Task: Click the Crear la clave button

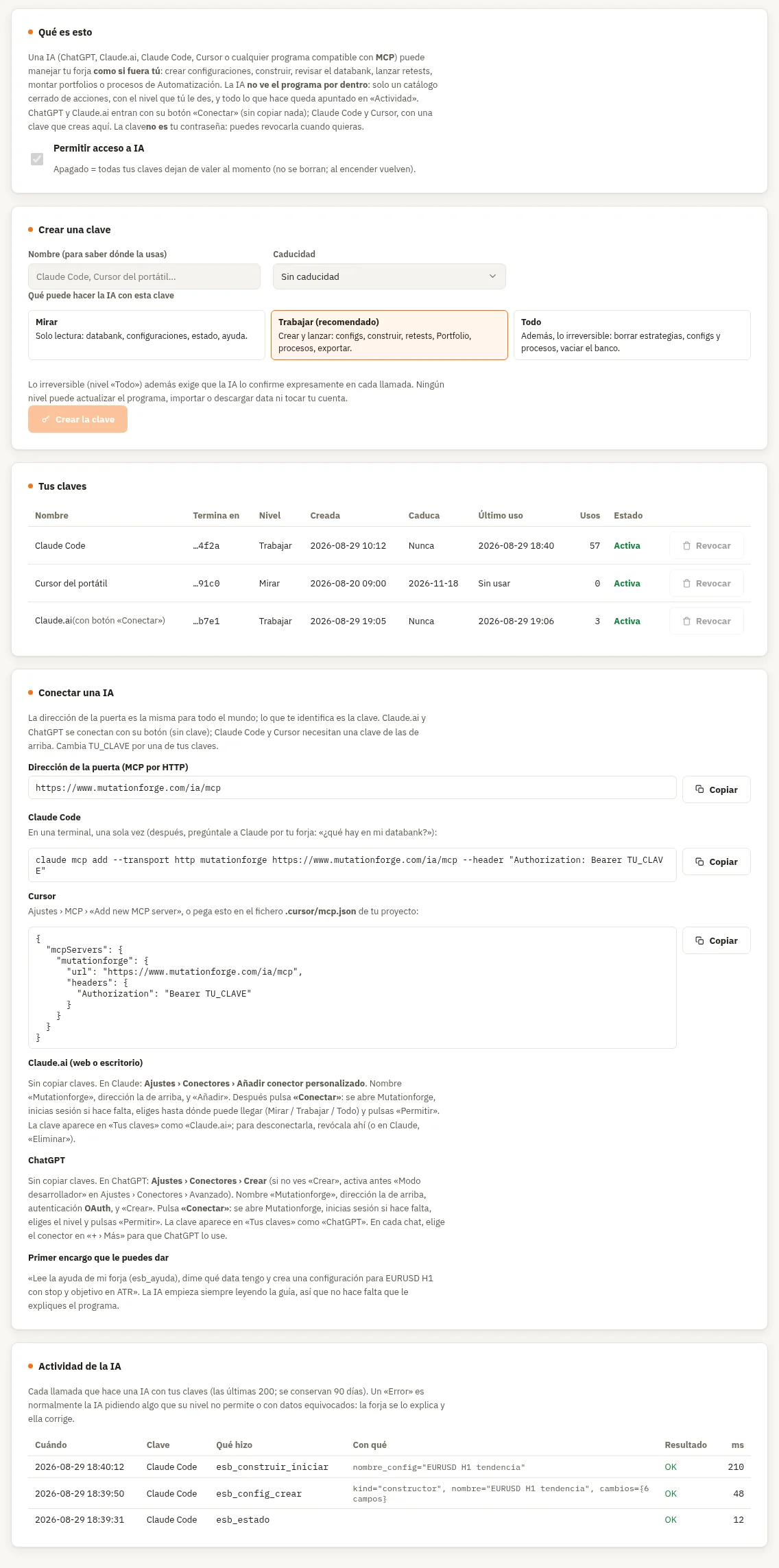Action: pos(77,420)
